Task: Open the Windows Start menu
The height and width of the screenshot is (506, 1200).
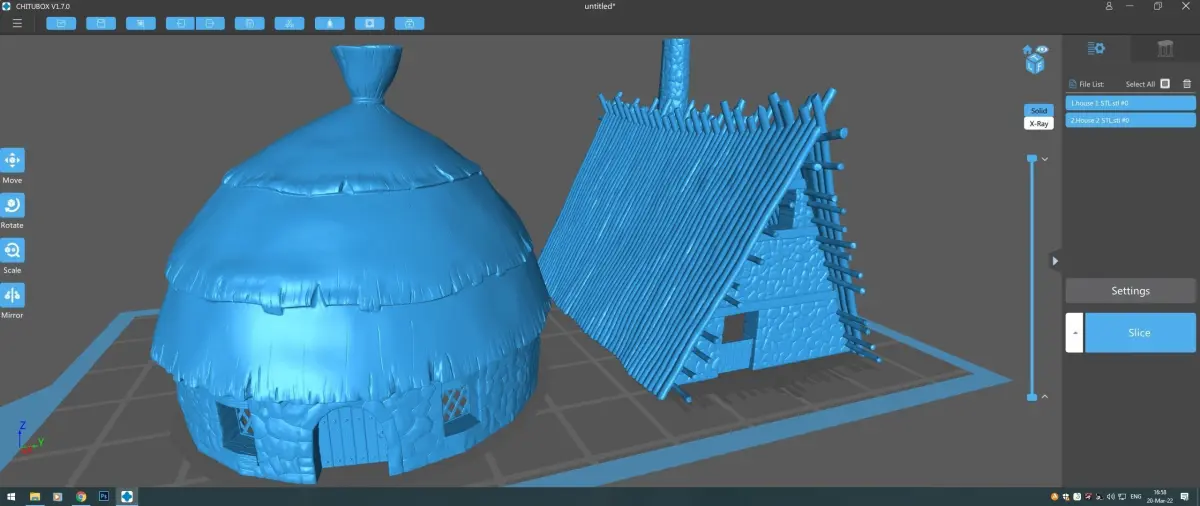Action: click(x=13, y=496)
